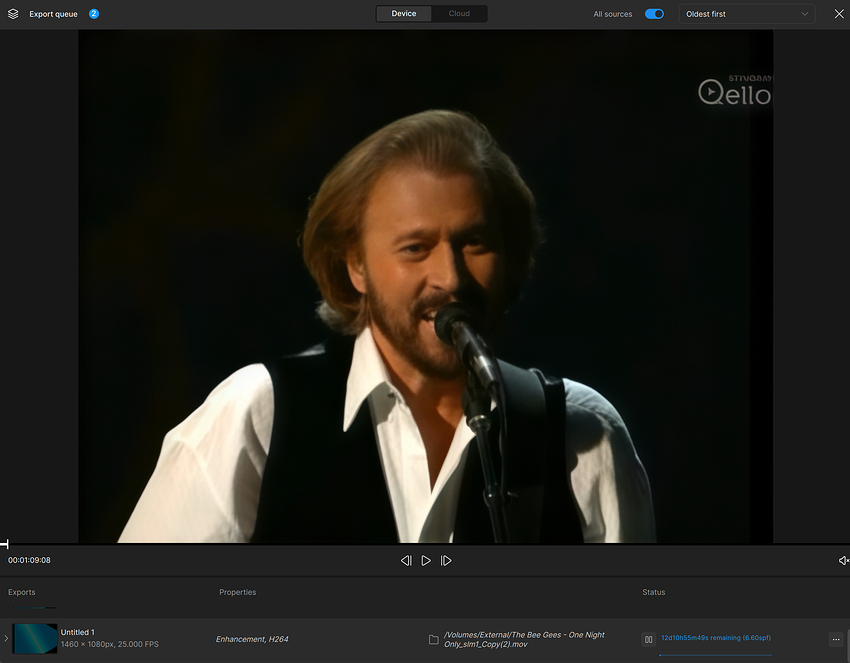Open the Oldest first sort dropdown

tap(746, 14)
